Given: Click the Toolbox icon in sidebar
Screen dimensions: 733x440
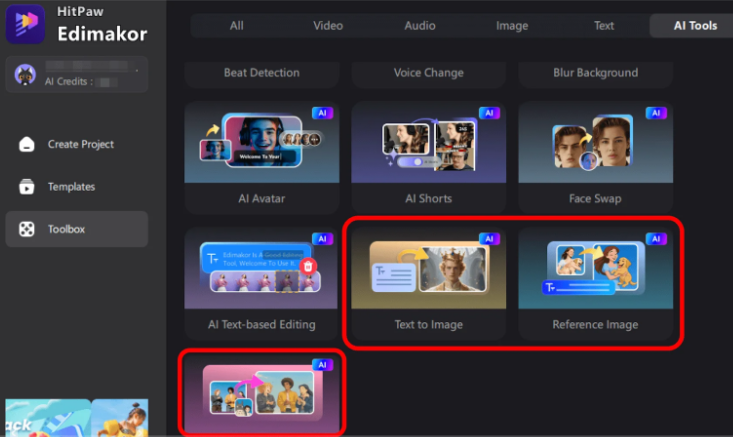Looking at the screenshot, I should pos(27,229).
